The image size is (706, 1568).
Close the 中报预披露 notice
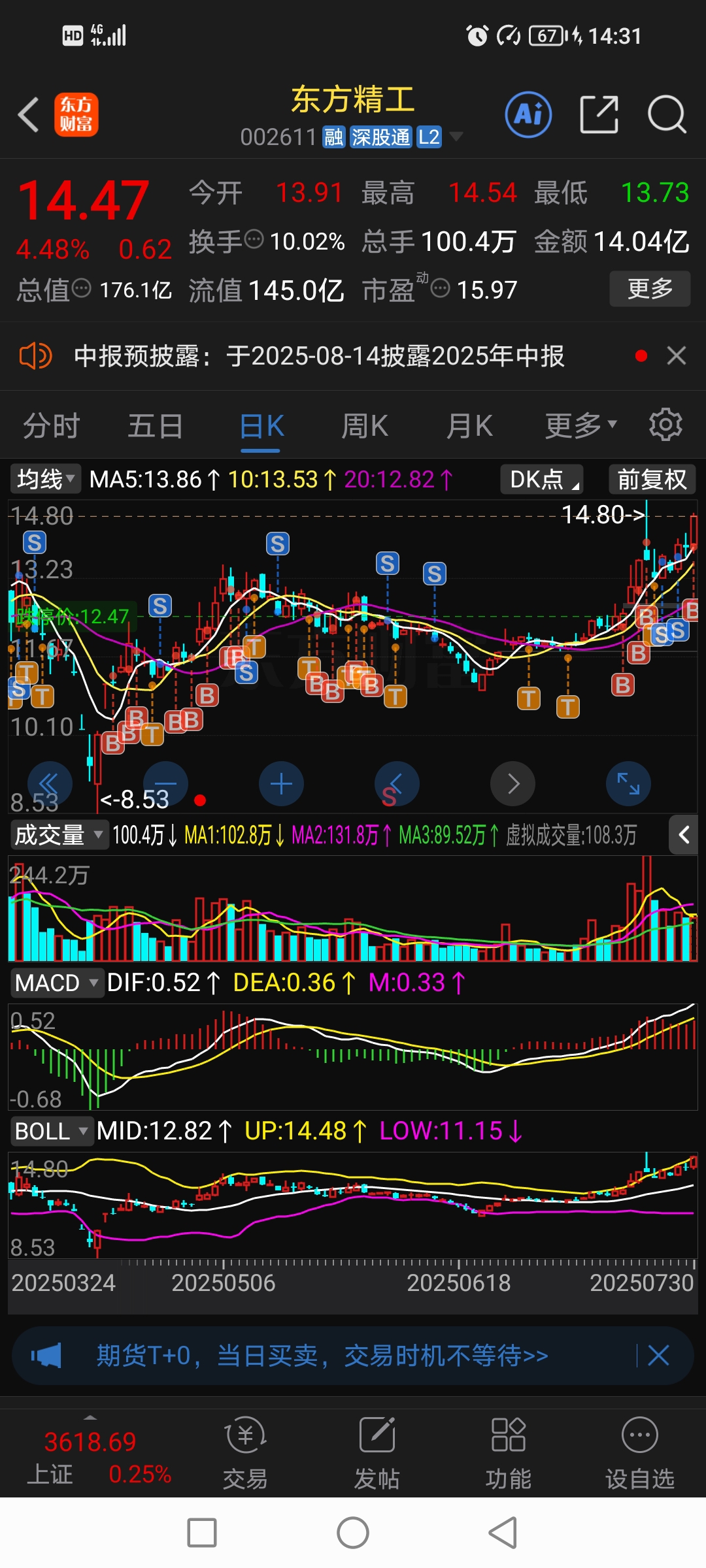[x=677, y=356]
